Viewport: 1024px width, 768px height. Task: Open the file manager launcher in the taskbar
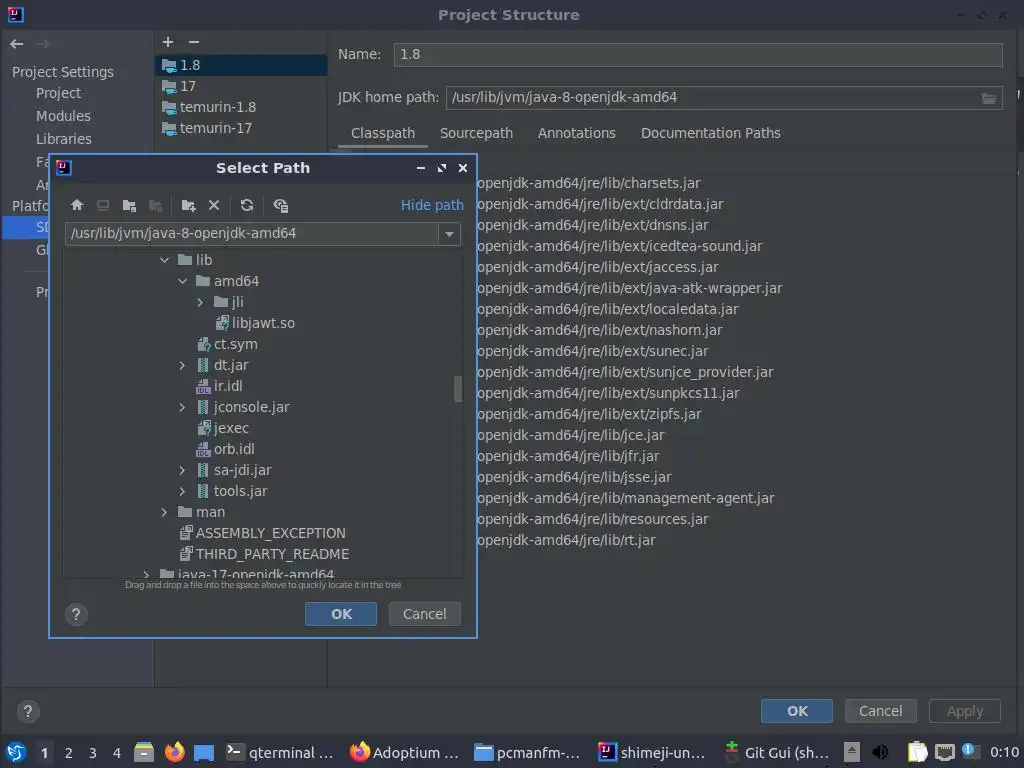tap(144, 752)
